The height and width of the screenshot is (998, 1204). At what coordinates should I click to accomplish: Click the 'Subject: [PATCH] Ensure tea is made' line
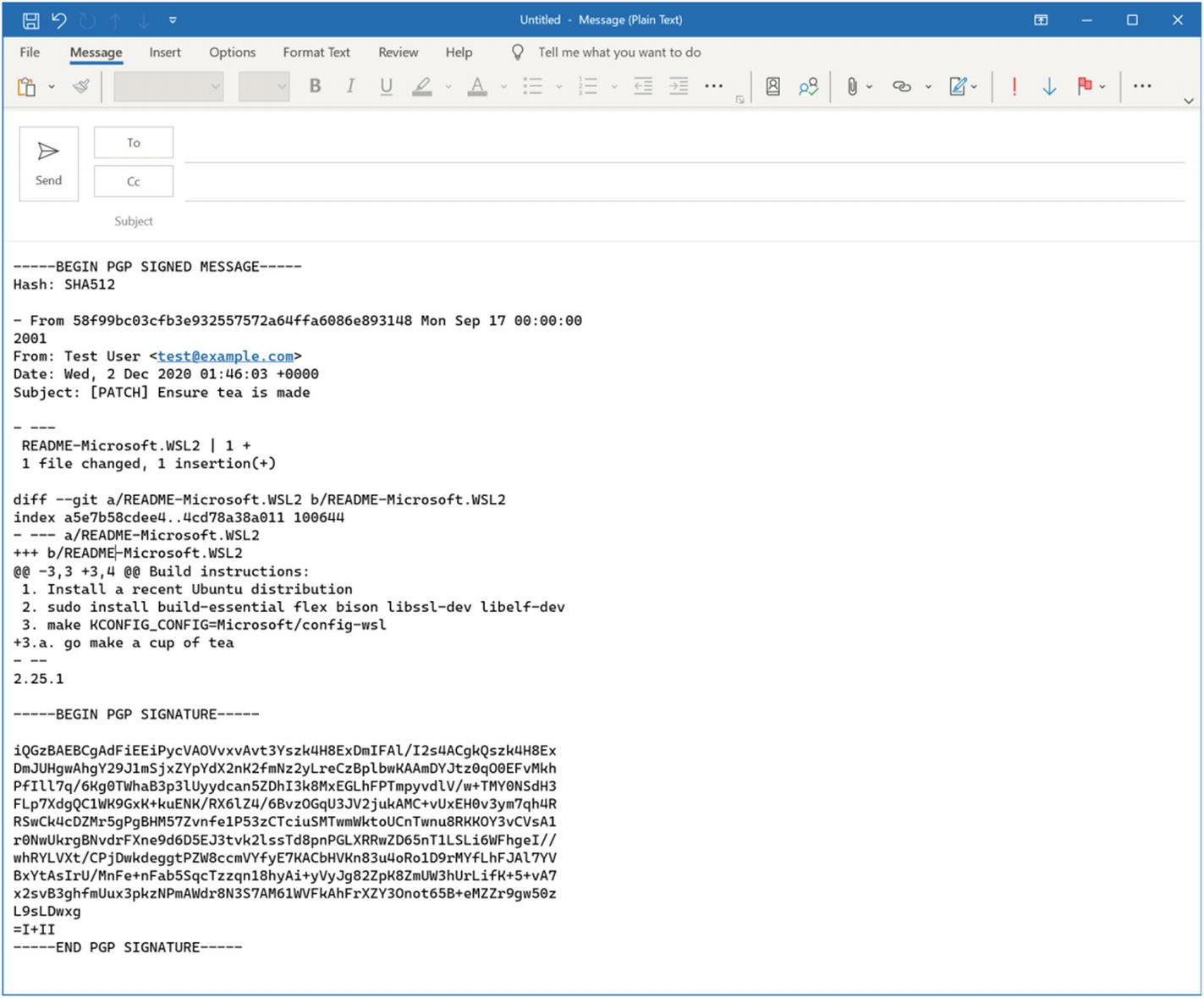(162, 392)
